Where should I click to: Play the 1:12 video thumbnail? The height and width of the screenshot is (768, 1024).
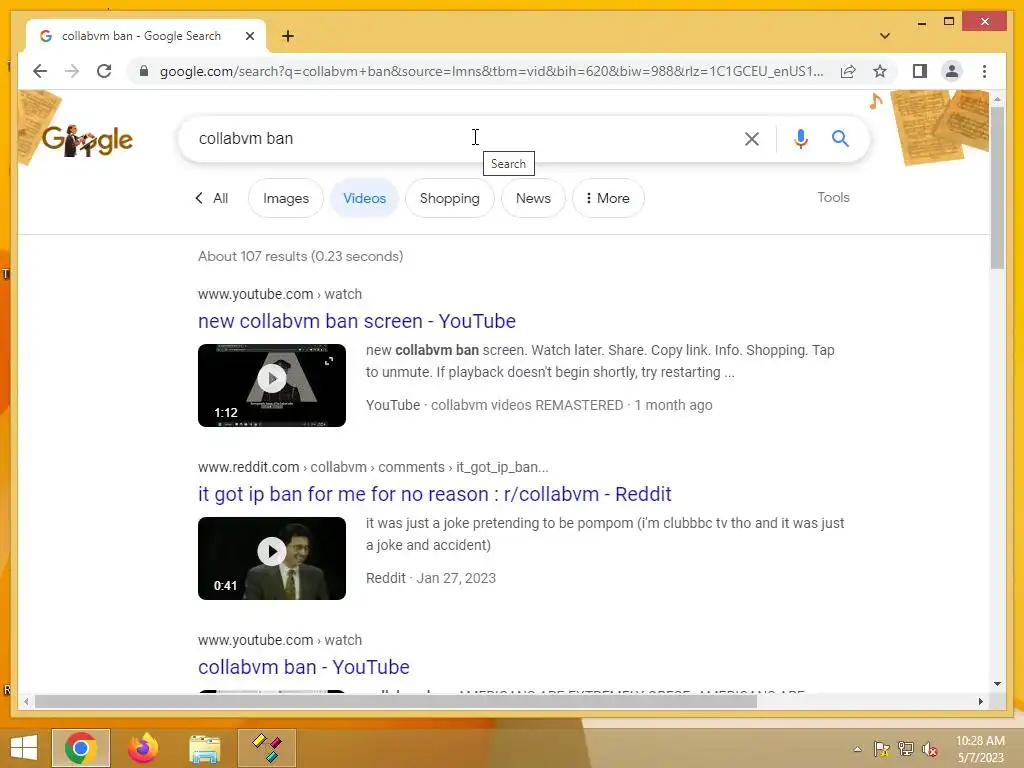click(x=272, y=385)
